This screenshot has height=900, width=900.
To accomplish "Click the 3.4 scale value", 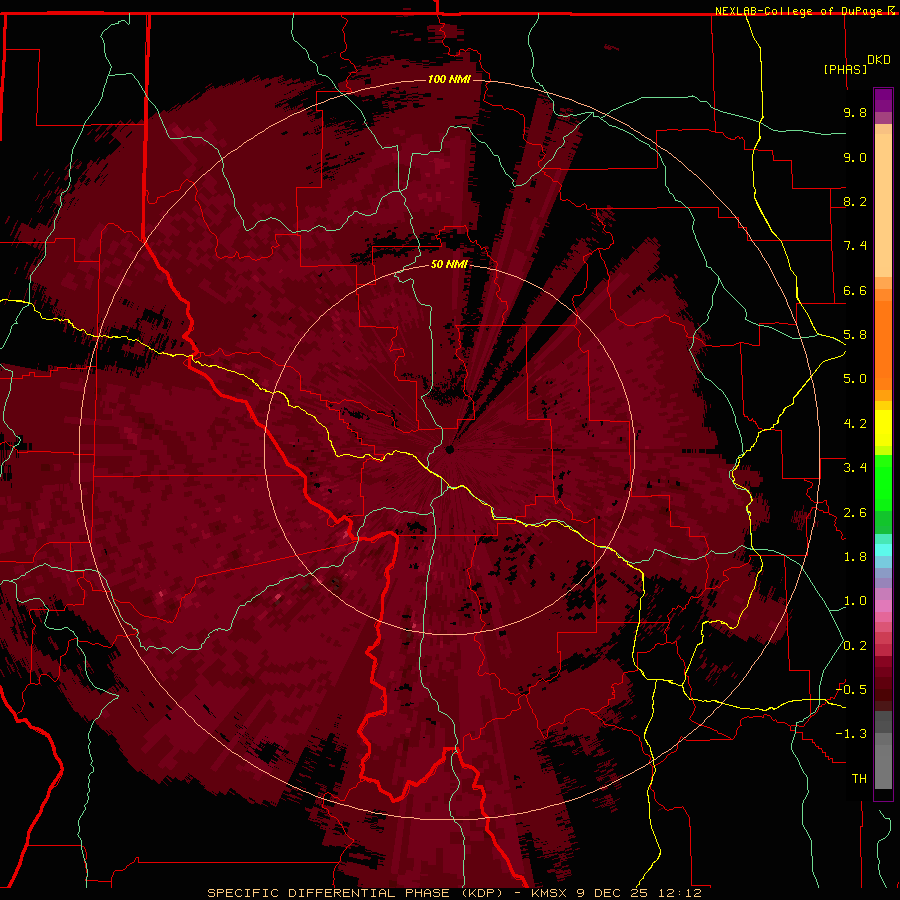I will (x=855, y=468).
